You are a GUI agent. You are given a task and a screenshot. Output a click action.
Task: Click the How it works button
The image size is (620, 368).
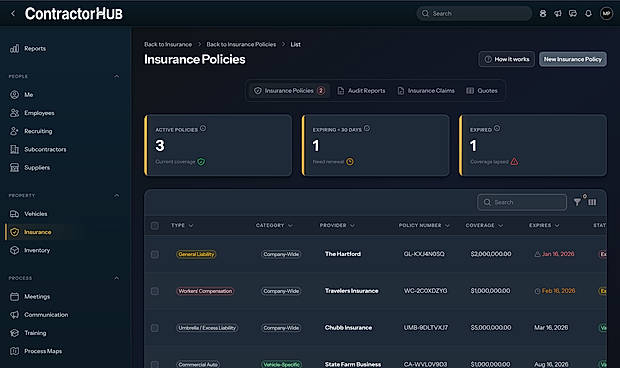point(507,59)
